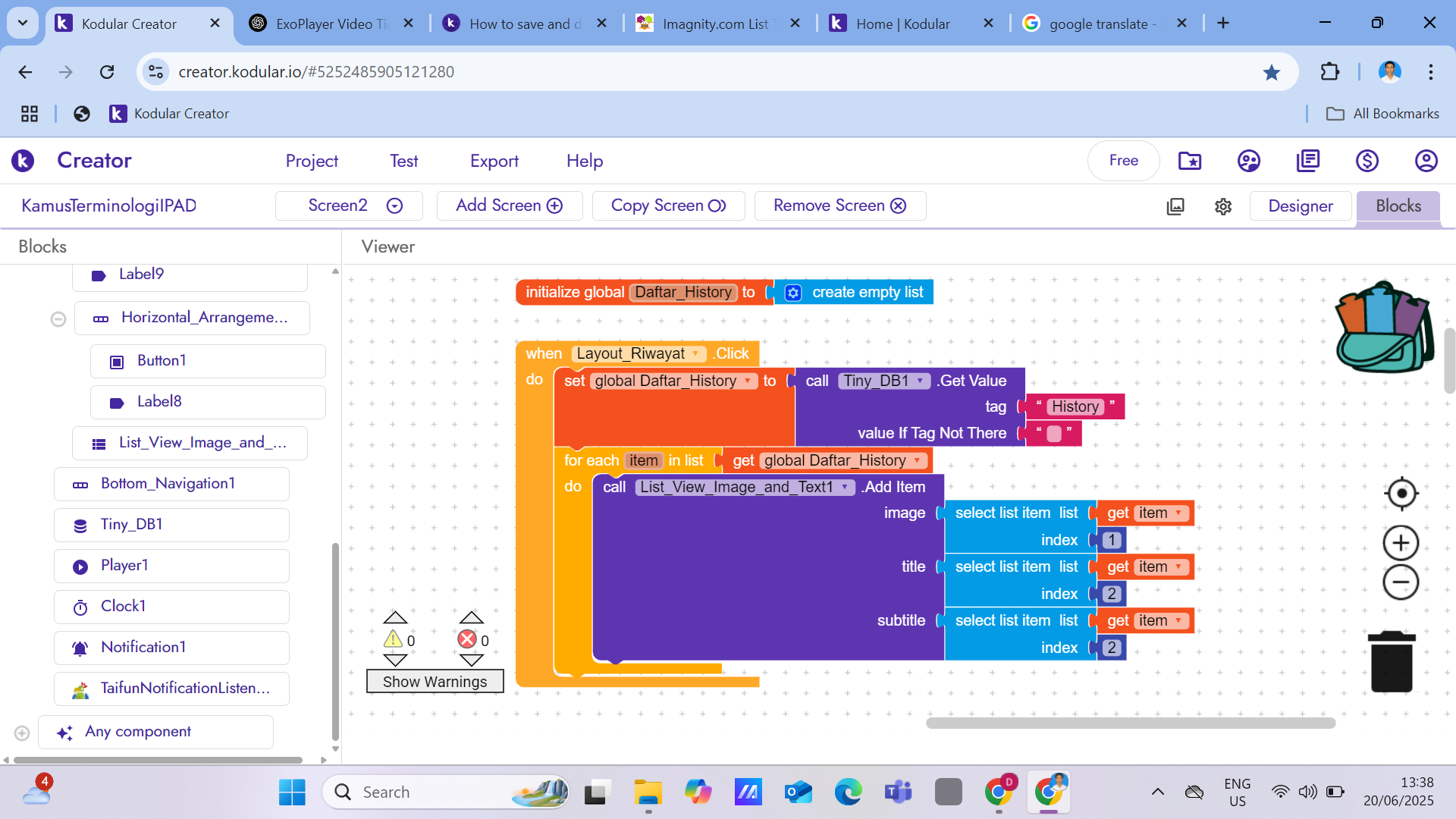Click the blocks palette vertical scrollbar

pos(335,642)
